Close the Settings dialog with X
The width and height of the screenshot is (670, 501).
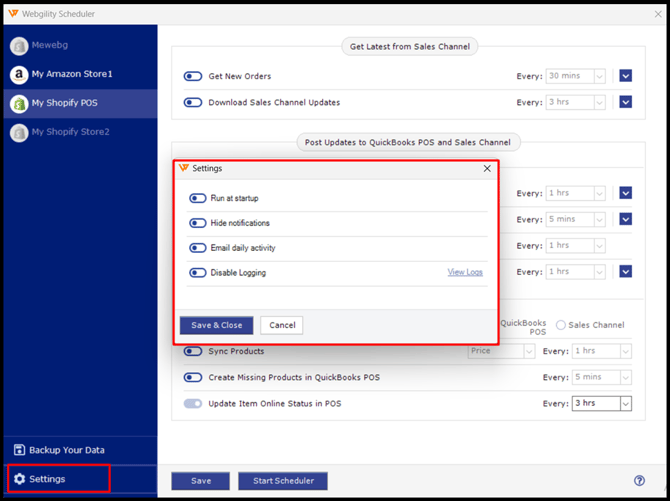pyautogui.click(x=487, y=169)
